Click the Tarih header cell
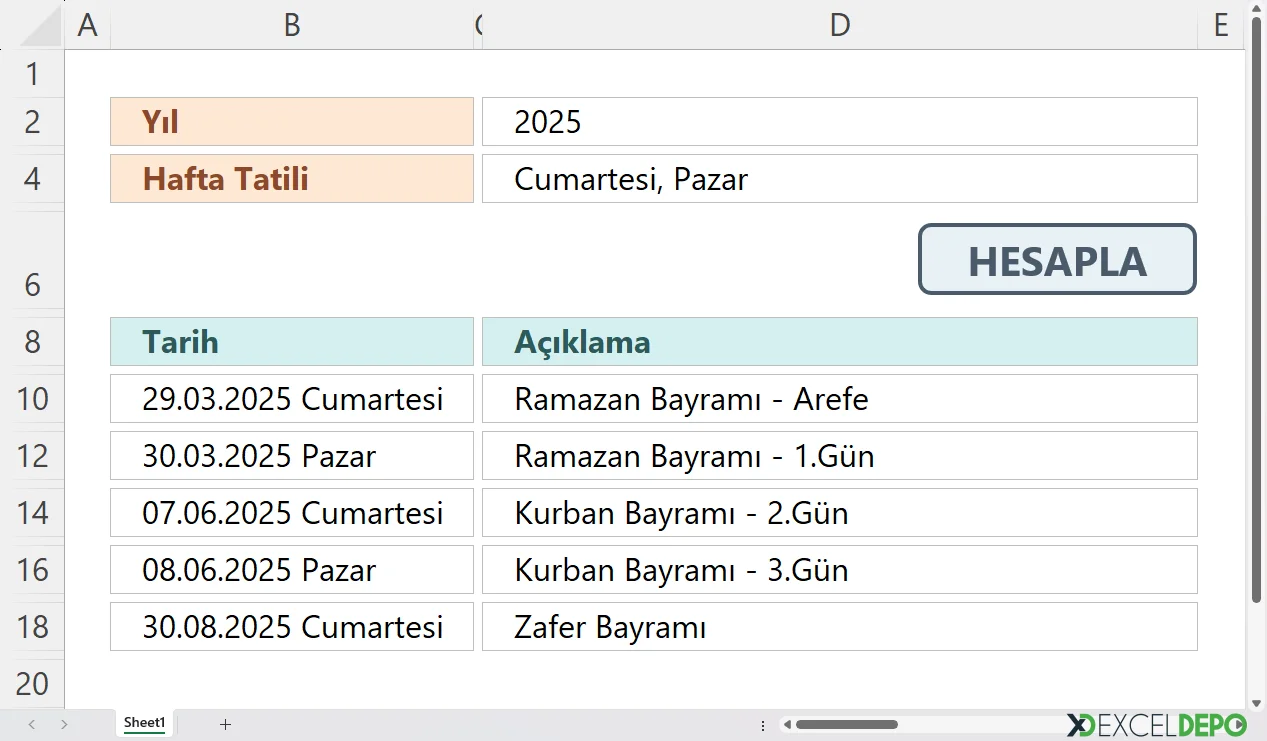Viewport: 1267px width, 741px height. [291, 341]
